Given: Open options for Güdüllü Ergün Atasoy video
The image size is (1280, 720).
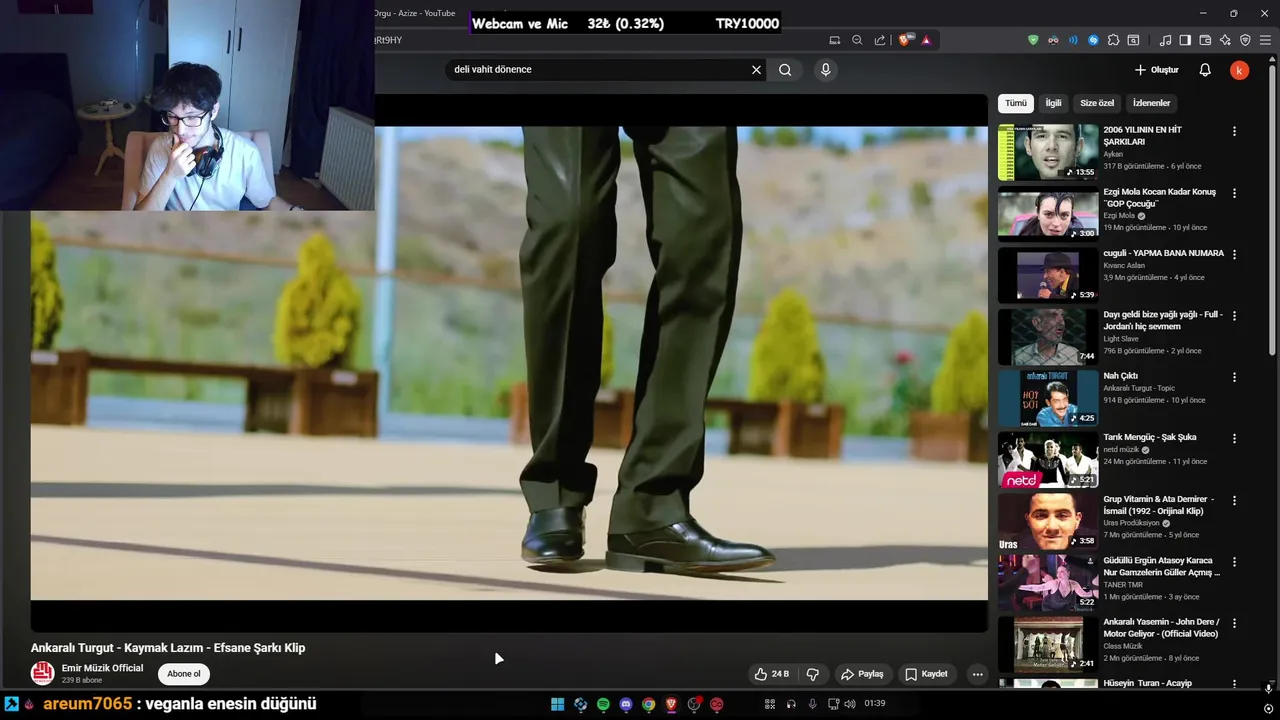Looking at the screenshot, I should pos(1234,562).
